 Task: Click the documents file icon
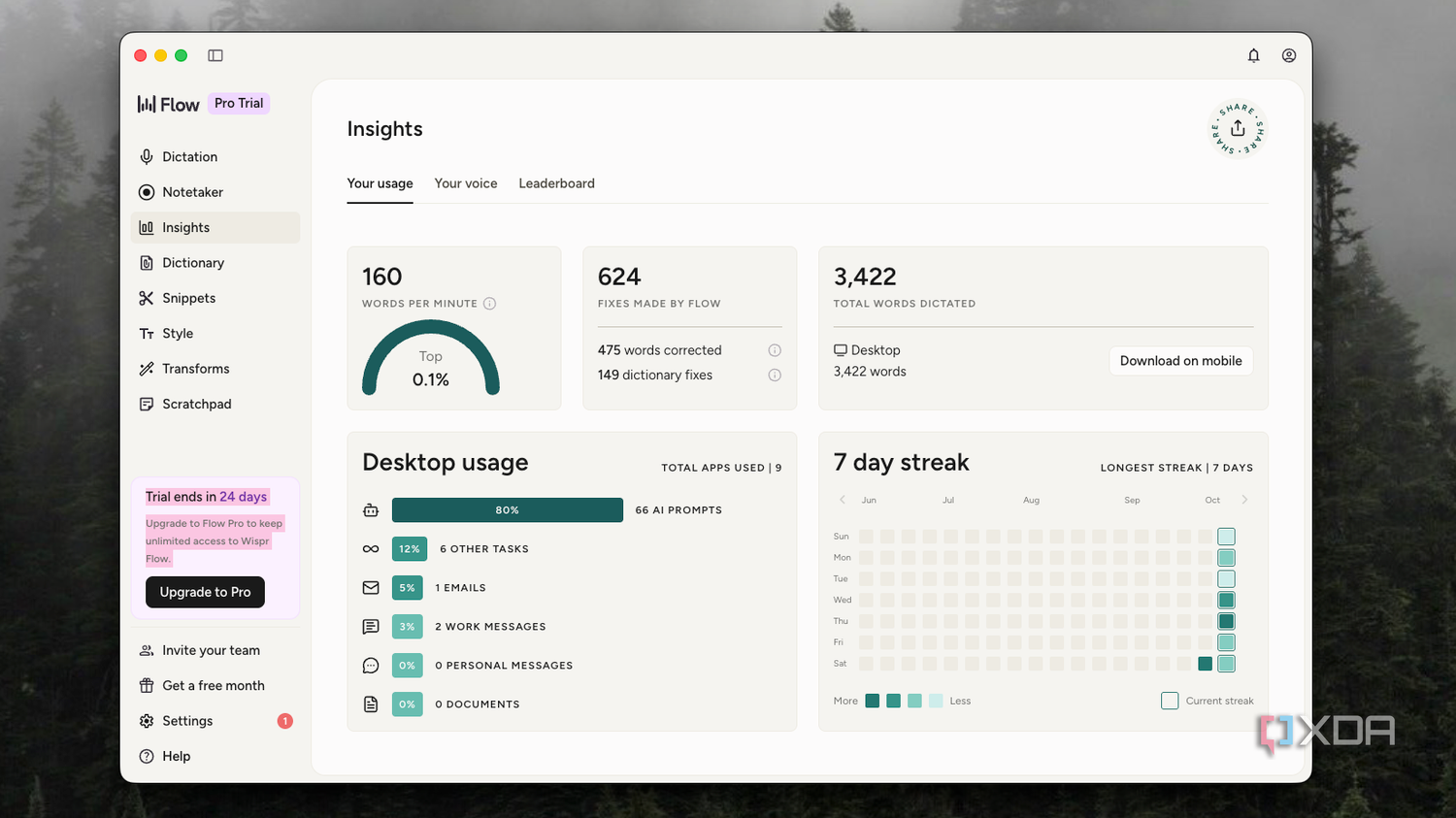(x=371, y=704)
